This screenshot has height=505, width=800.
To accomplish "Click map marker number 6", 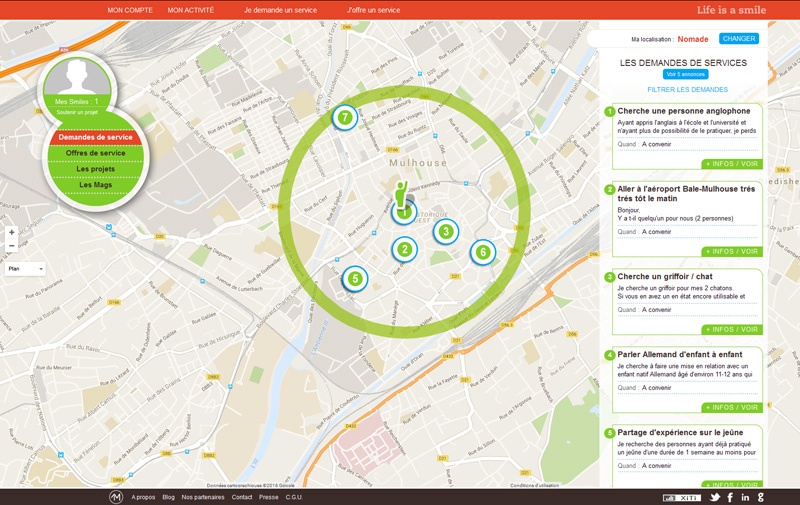I will [x=483, y=252].
